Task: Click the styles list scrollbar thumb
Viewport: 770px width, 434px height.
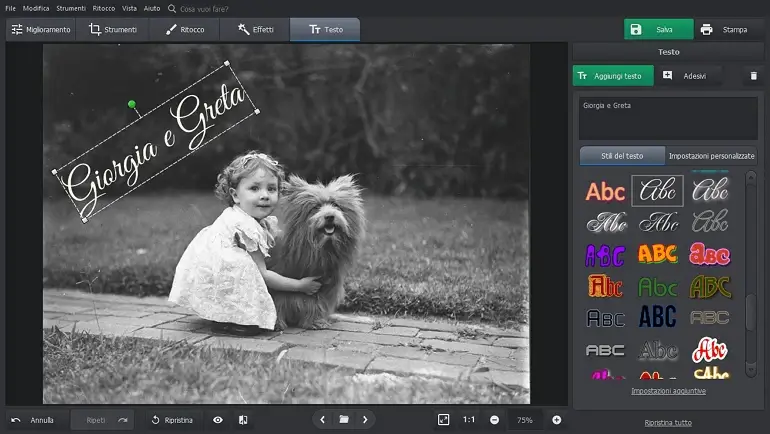Action: (750, 312)
